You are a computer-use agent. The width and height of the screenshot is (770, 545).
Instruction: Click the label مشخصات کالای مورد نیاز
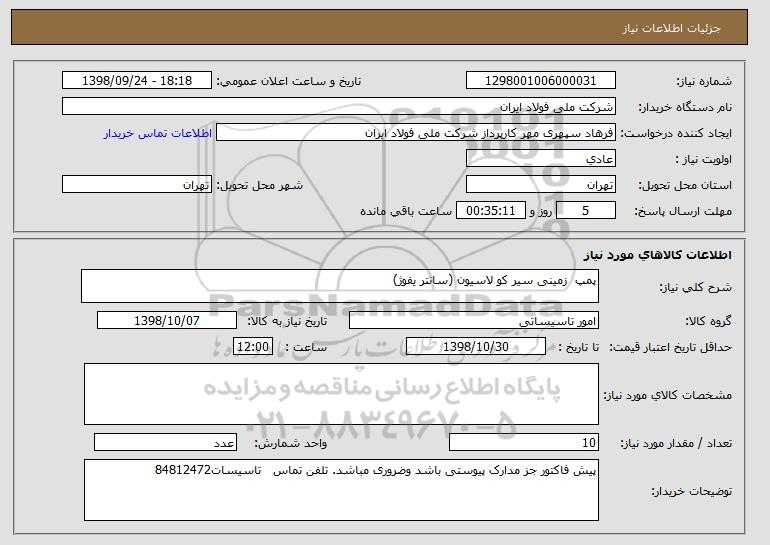[668, 395]
